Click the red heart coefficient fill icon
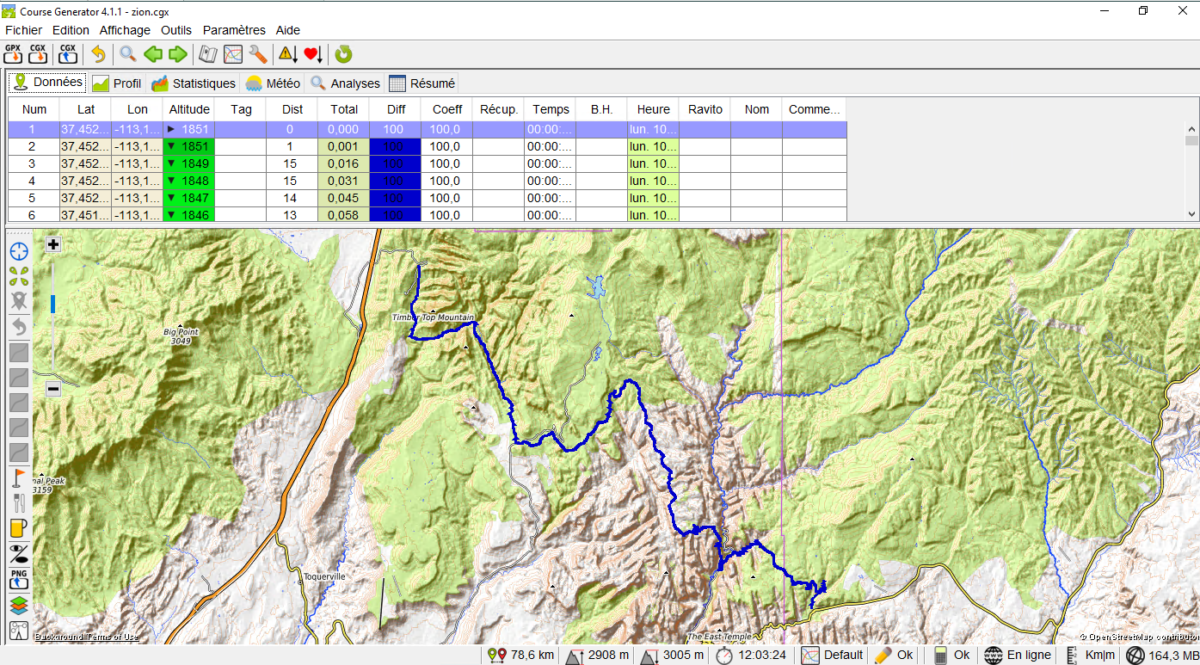The image size is (1200, 665). (x=314, y=54)
